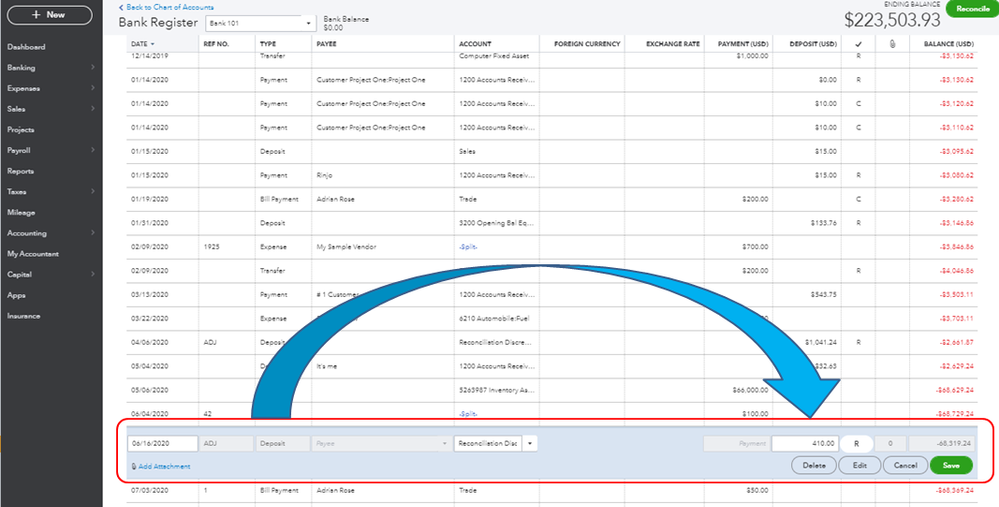Screen dimensions: 999x507
Task: Click the reconcile checkmark column header icon
Action: [858, 44]
